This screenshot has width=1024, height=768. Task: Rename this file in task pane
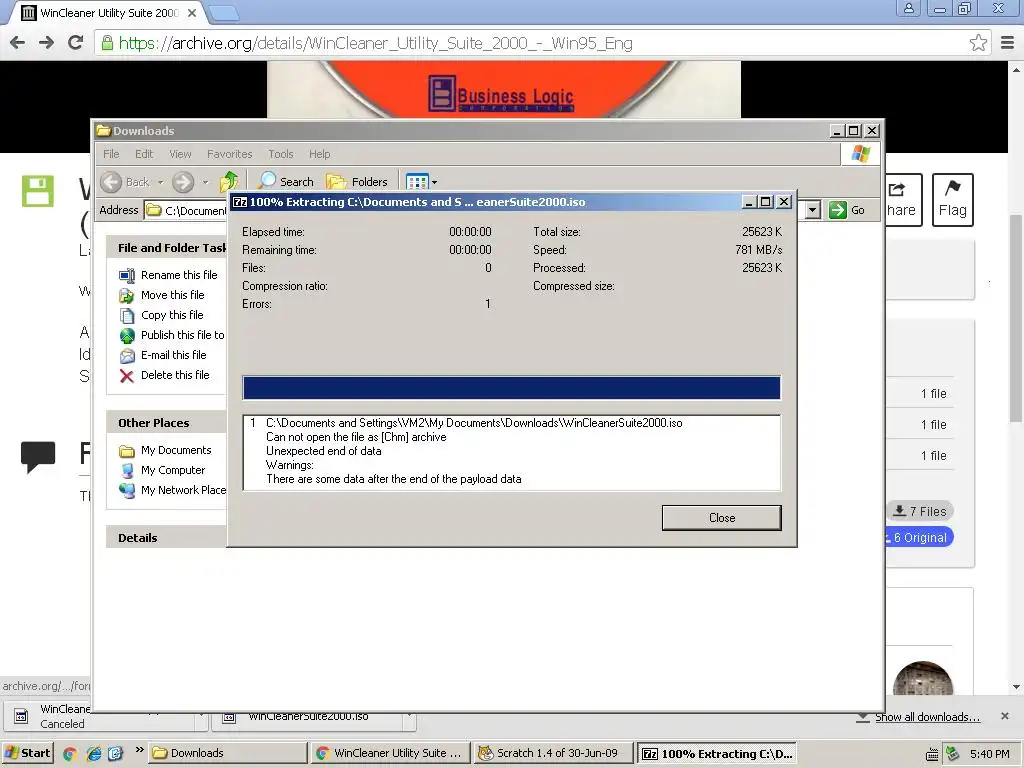pyautogui.click(x=179, y=275)
